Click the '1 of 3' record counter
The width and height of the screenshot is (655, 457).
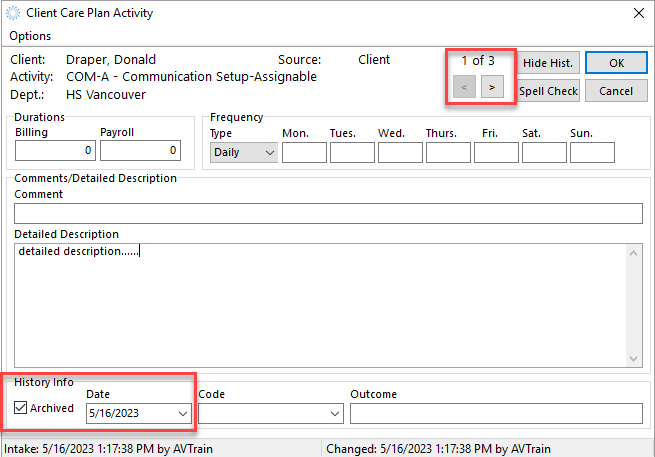478,61
